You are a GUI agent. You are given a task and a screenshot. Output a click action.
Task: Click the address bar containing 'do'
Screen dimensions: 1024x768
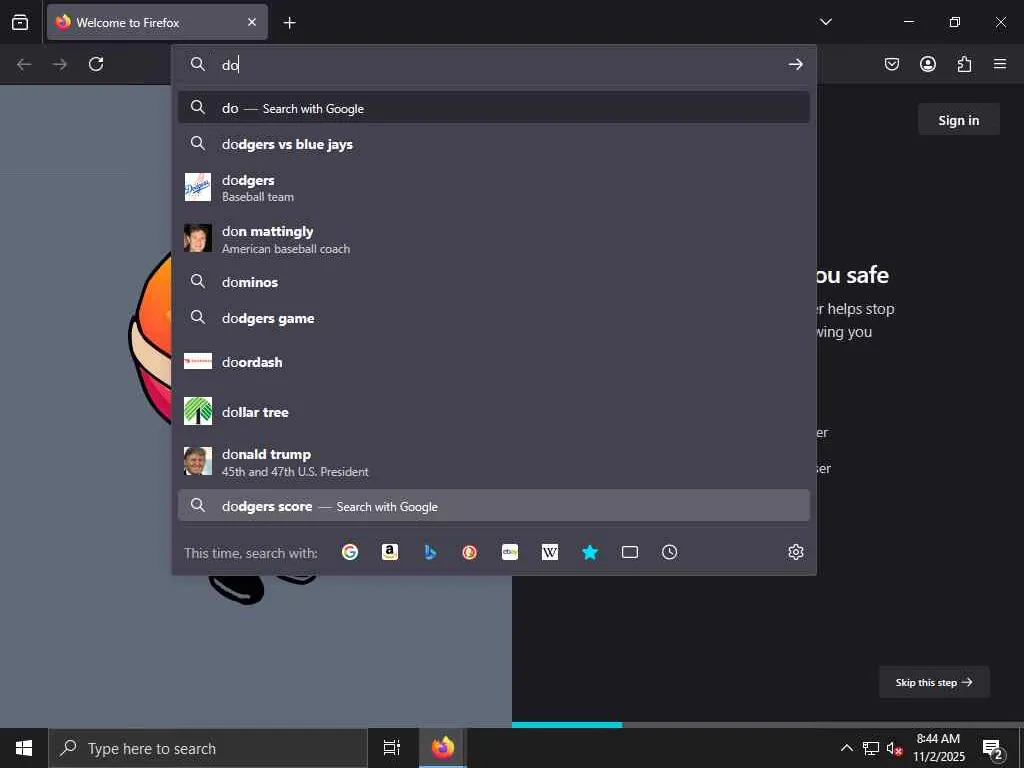[x=494, y=64]
